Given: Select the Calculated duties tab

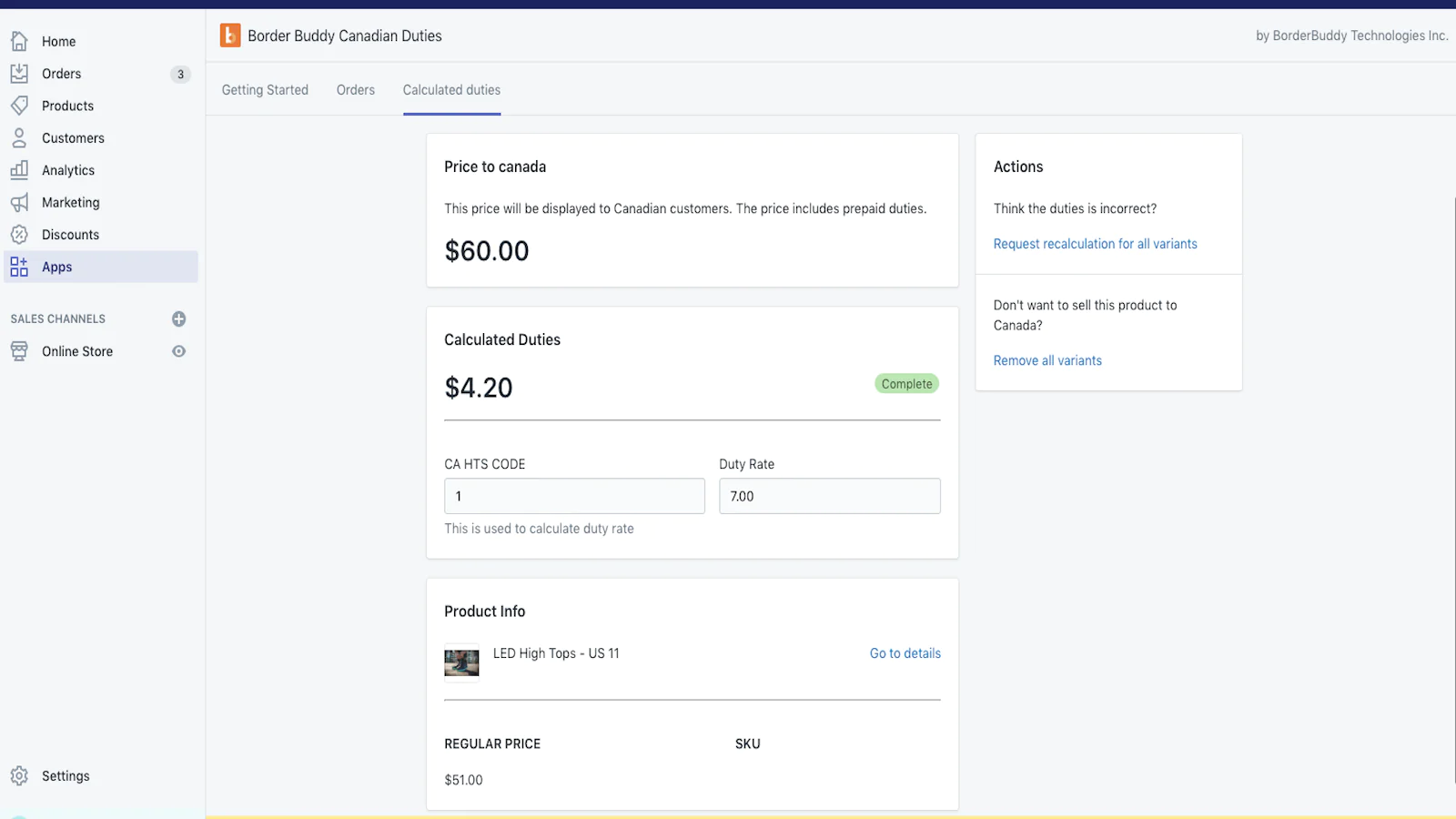Looking at the screenshot, I should 451,90.
